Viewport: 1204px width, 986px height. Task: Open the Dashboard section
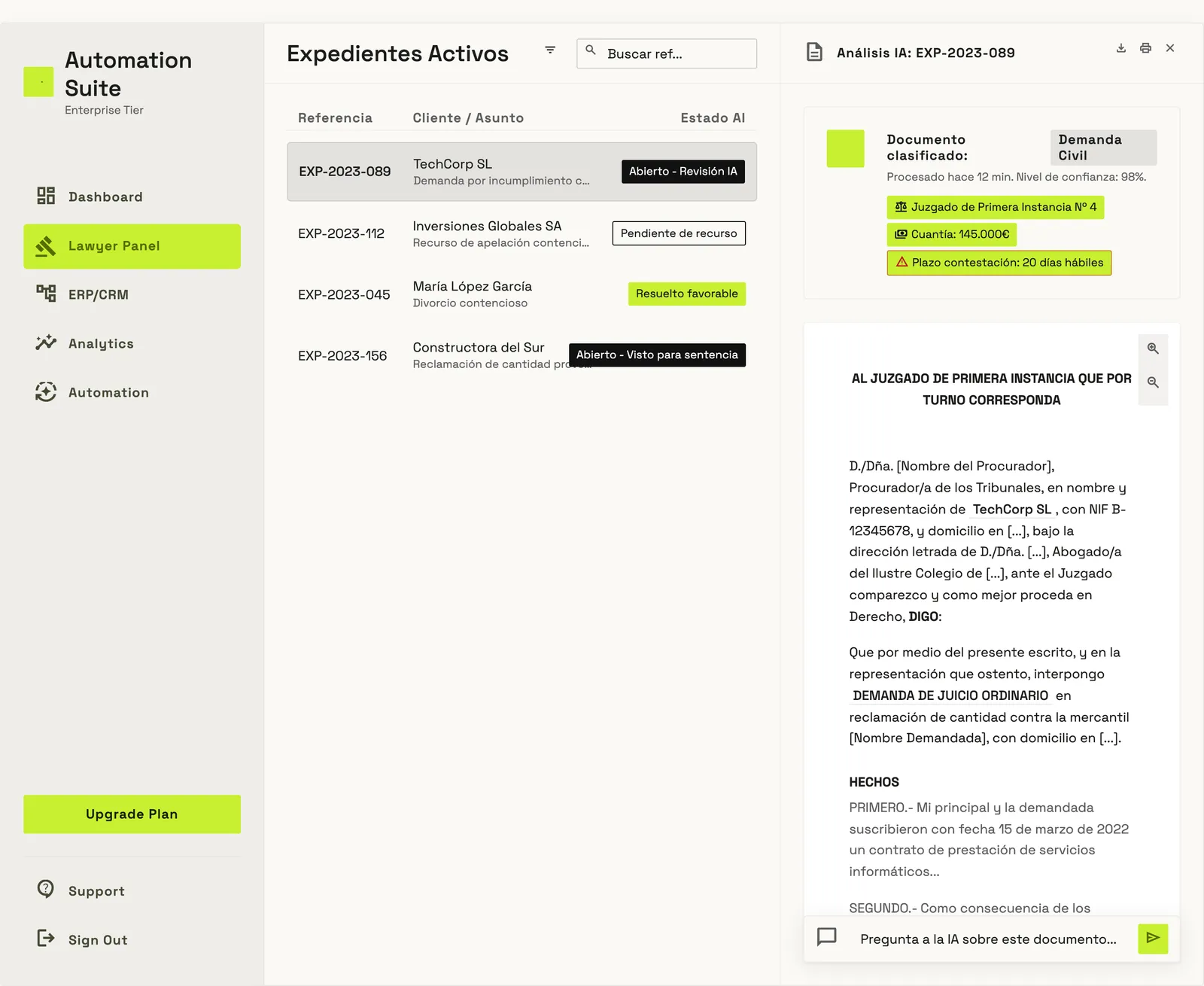point(132,196)
